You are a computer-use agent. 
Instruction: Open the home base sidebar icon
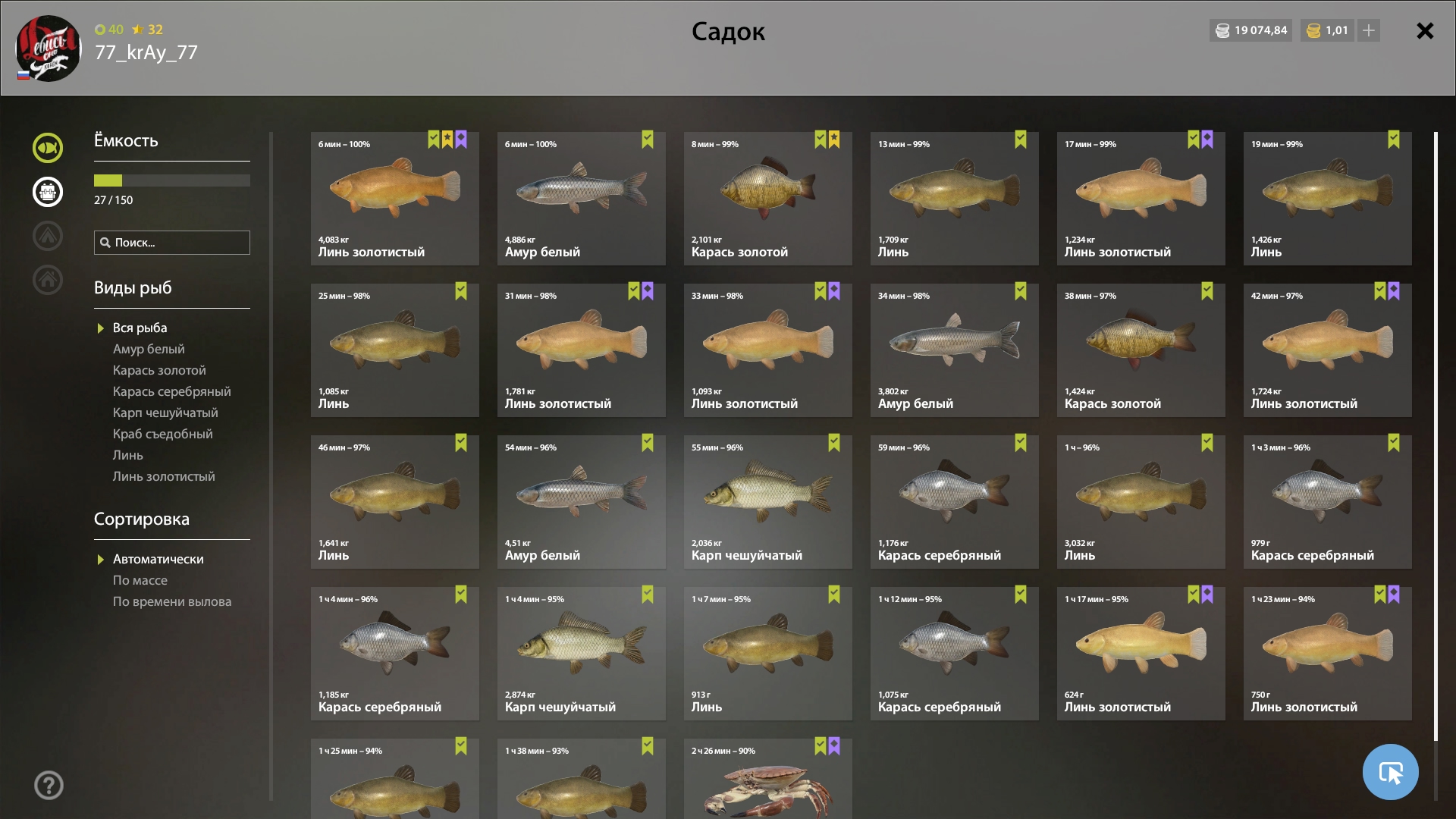47,280
